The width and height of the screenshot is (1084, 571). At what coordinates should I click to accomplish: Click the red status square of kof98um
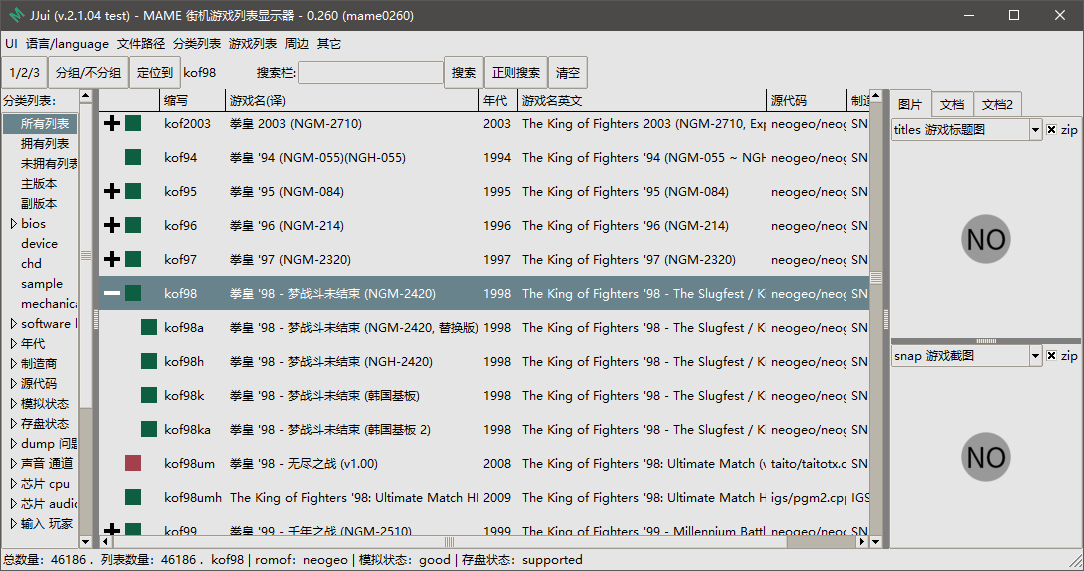pos(133,463)
